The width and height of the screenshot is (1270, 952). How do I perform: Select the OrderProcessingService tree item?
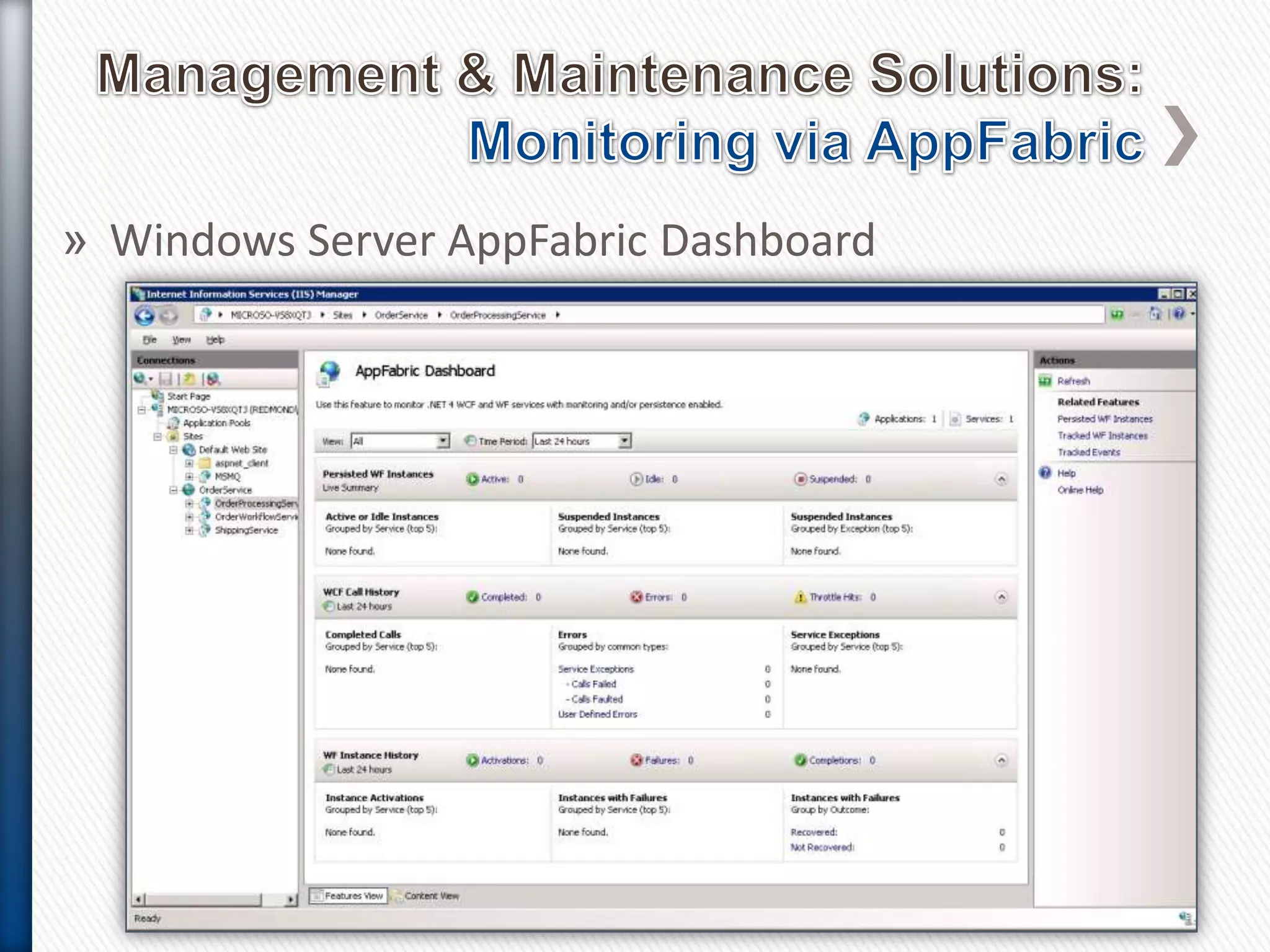click(x=256, y=503)
